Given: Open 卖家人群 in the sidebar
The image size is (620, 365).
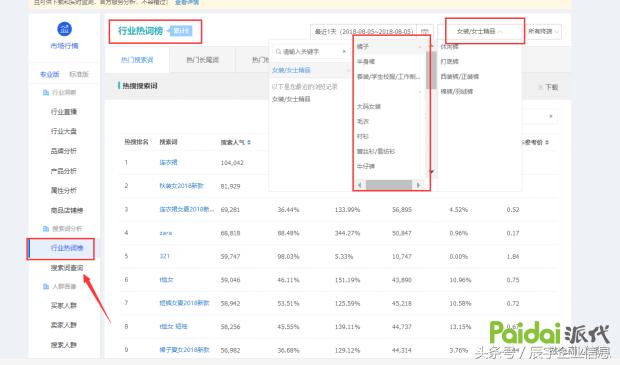Looking at the screenshot, I should click(x=64, y=325).
